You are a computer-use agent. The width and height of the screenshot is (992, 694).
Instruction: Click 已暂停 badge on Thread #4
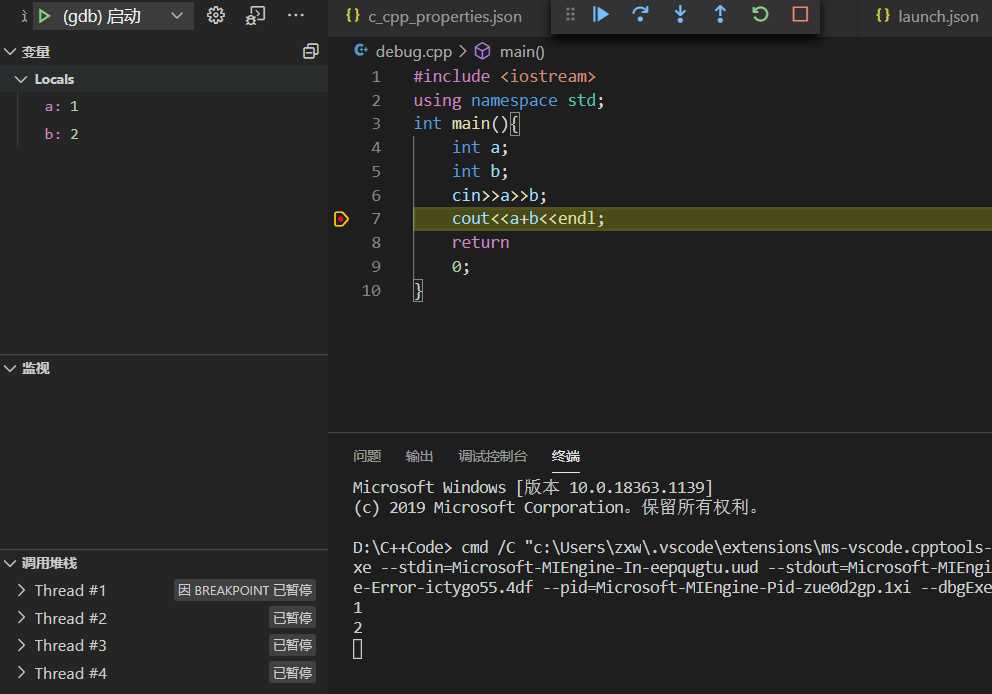click(292, 672)
